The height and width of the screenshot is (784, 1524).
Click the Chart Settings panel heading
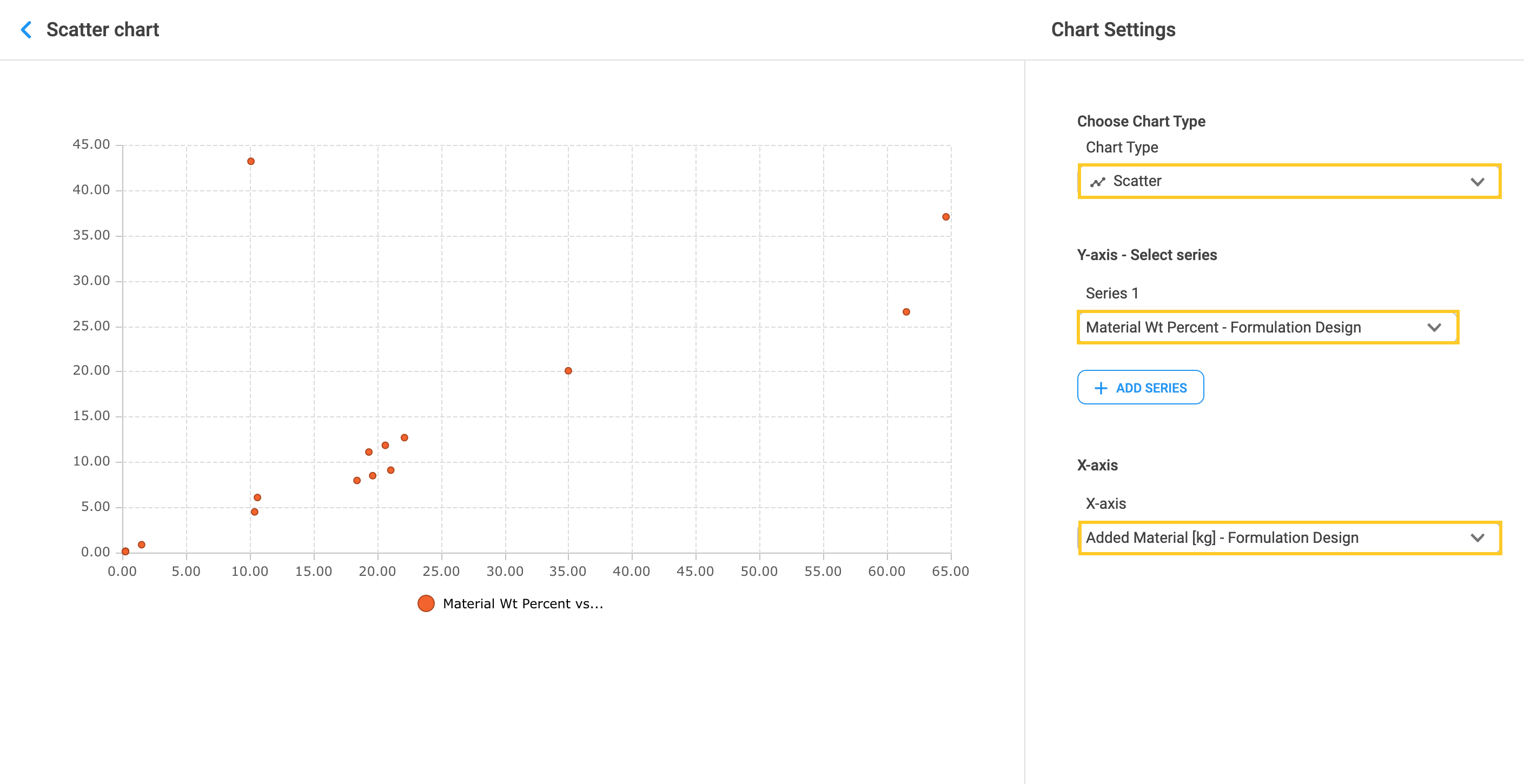pos(1113,30)
